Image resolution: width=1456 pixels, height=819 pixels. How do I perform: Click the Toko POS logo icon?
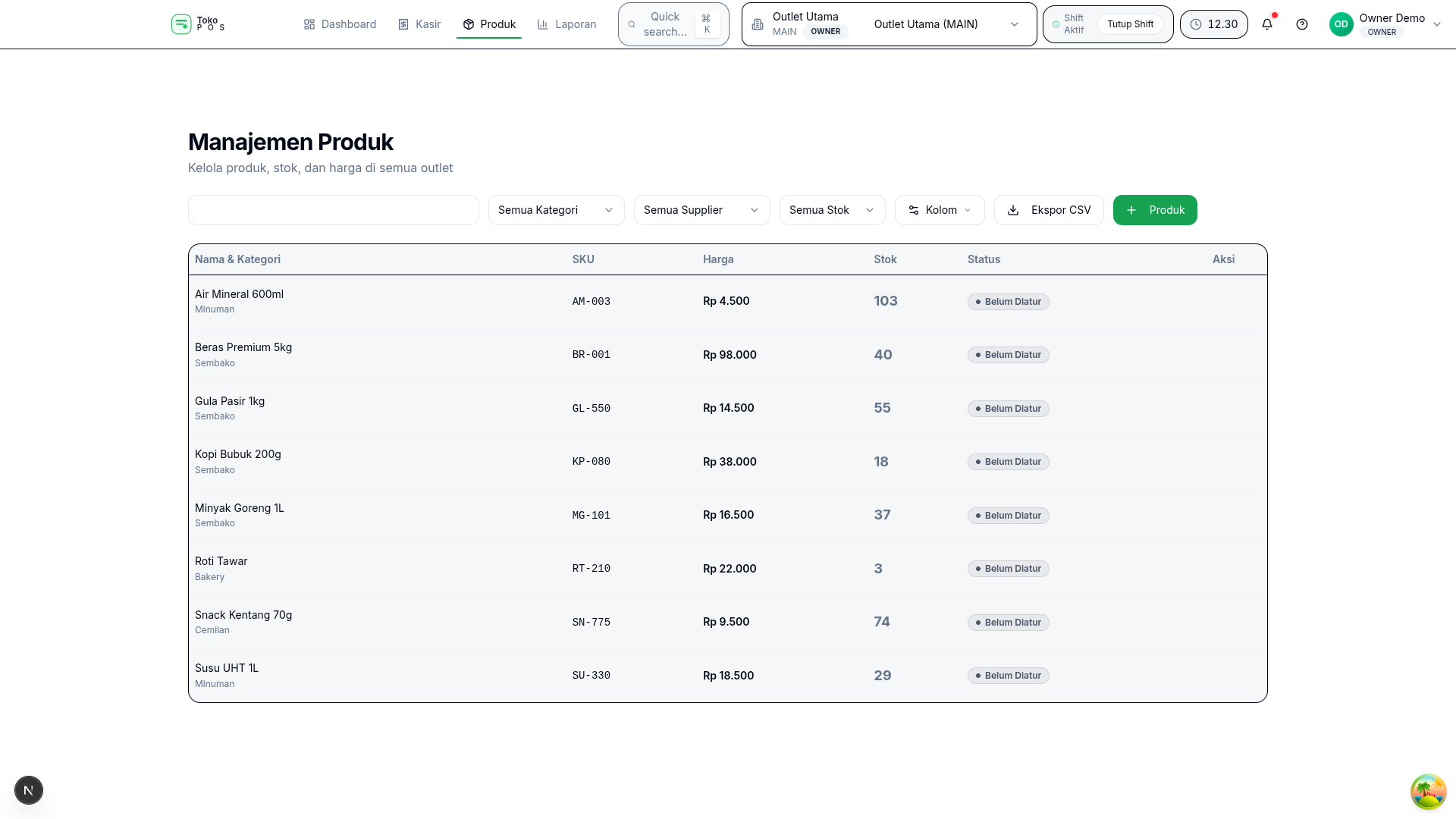click(181, 24)
